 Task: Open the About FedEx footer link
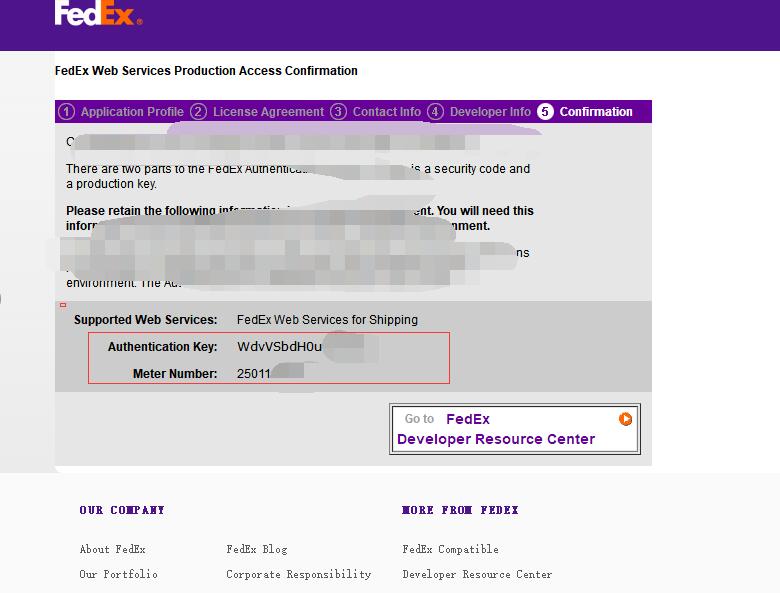click(113, 549)
